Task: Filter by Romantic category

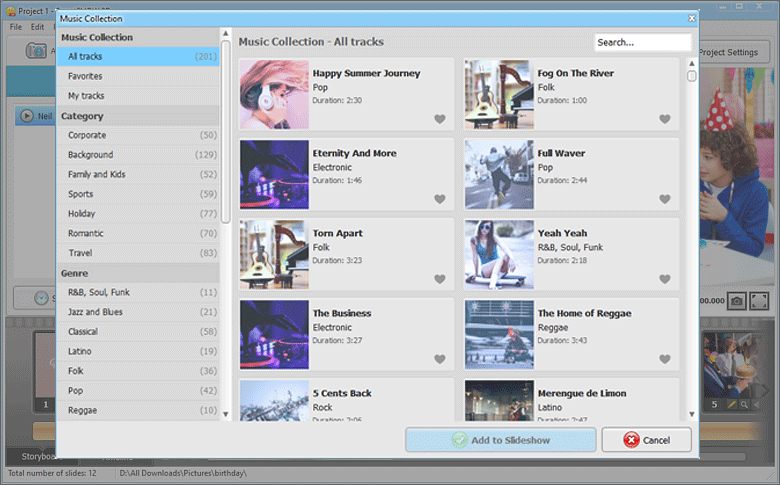Action: pyautogui.click(x=138, y=233)
